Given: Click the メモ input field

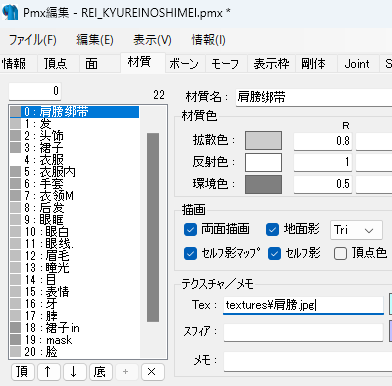Looking at the screenshot, I should coord(308,361).
